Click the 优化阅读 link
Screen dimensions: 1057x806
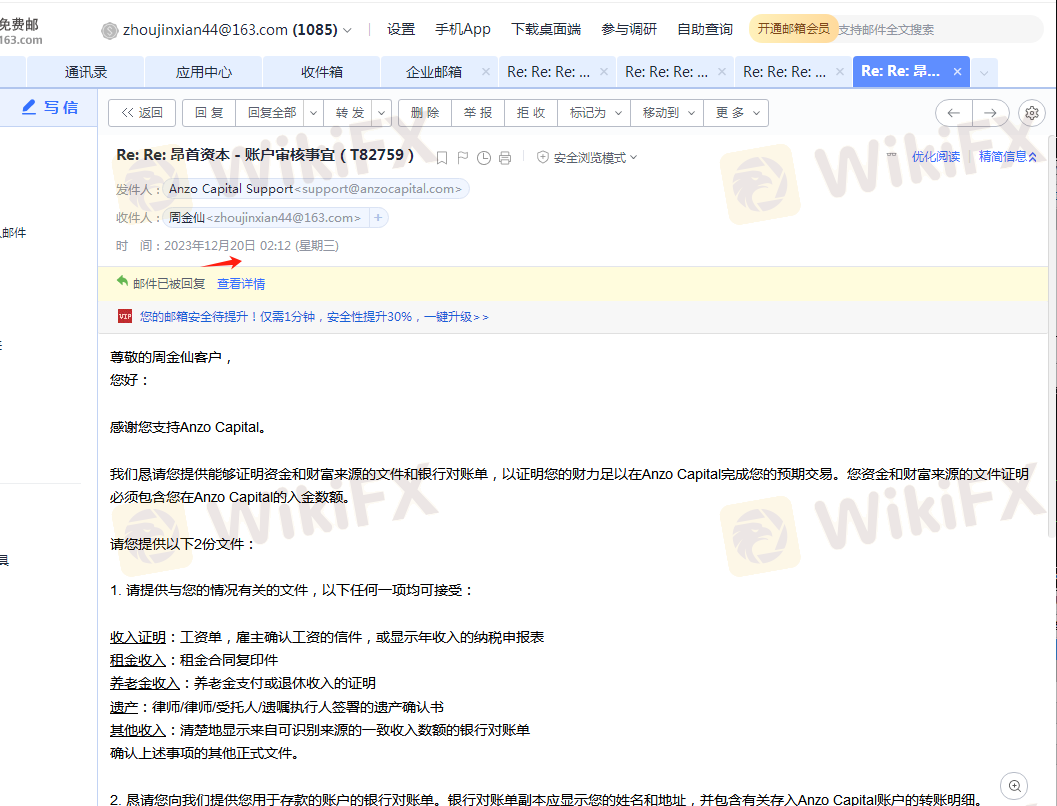pos(936,157)
